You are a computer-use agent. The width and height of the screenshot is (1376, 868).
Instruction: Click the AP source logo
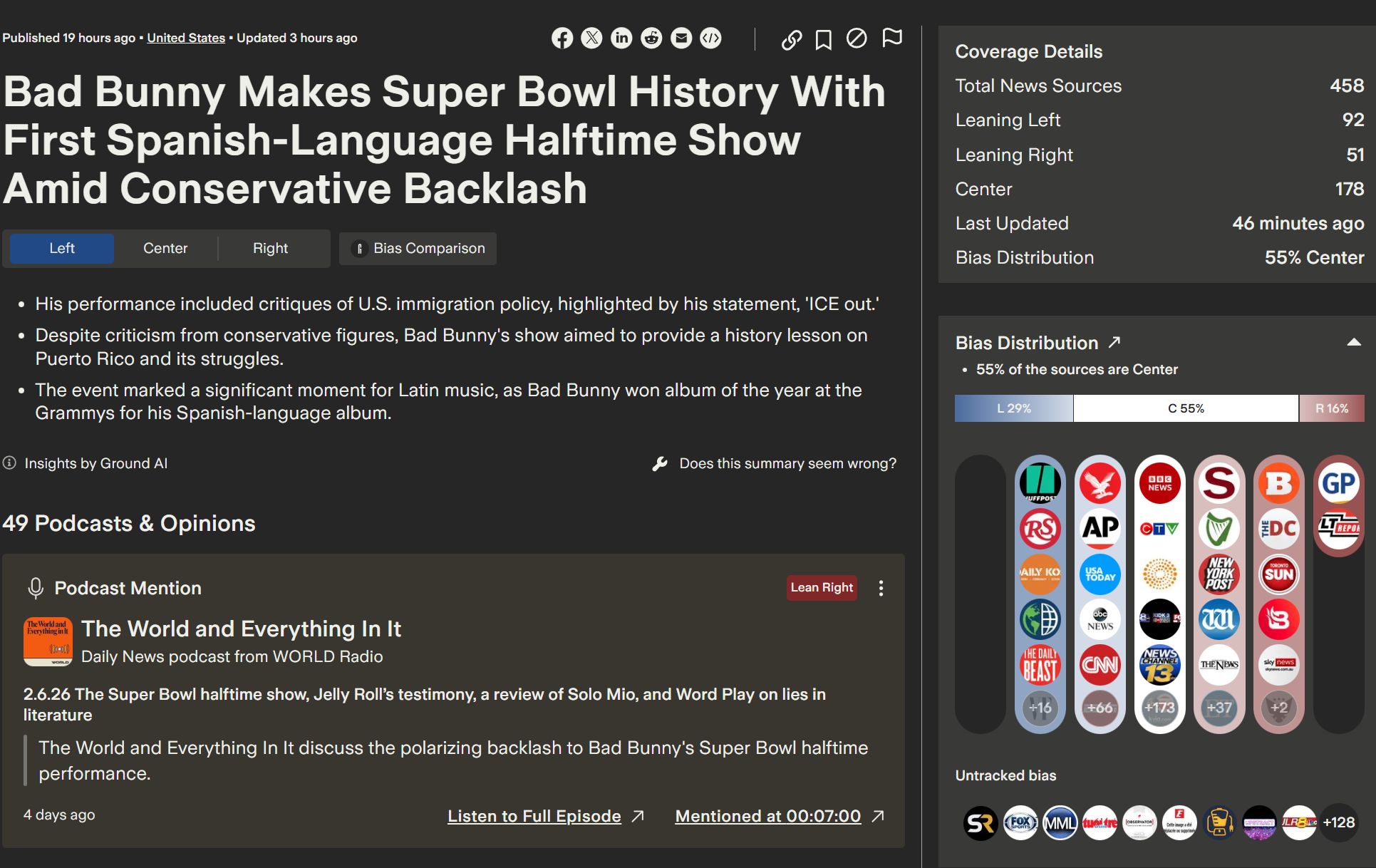pos(1100,528)
